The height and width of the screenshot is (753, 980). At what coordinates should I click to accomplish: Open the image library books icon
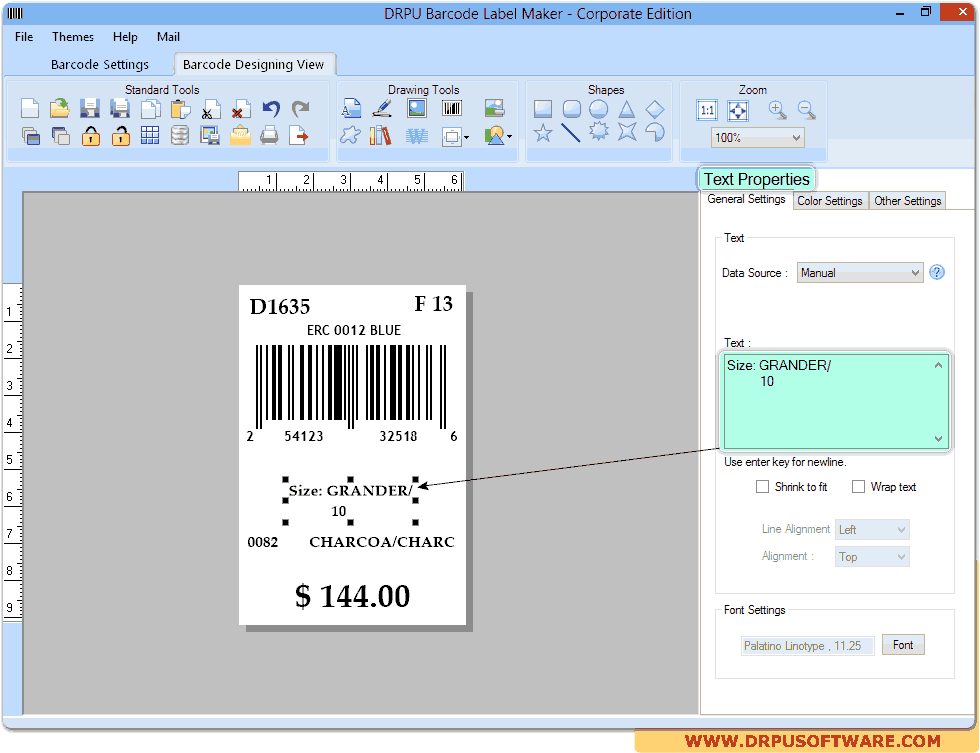pyautogui.click(x=381, y=135)
